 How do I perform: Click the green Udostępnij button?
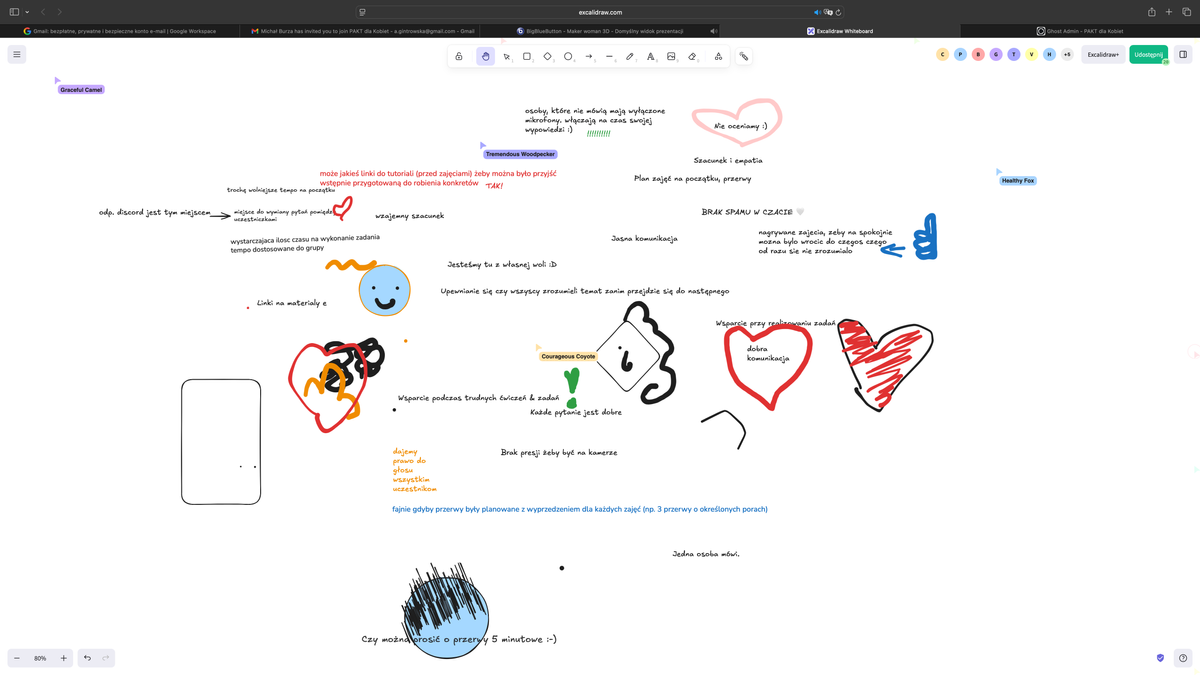[x=1148, y=55]
